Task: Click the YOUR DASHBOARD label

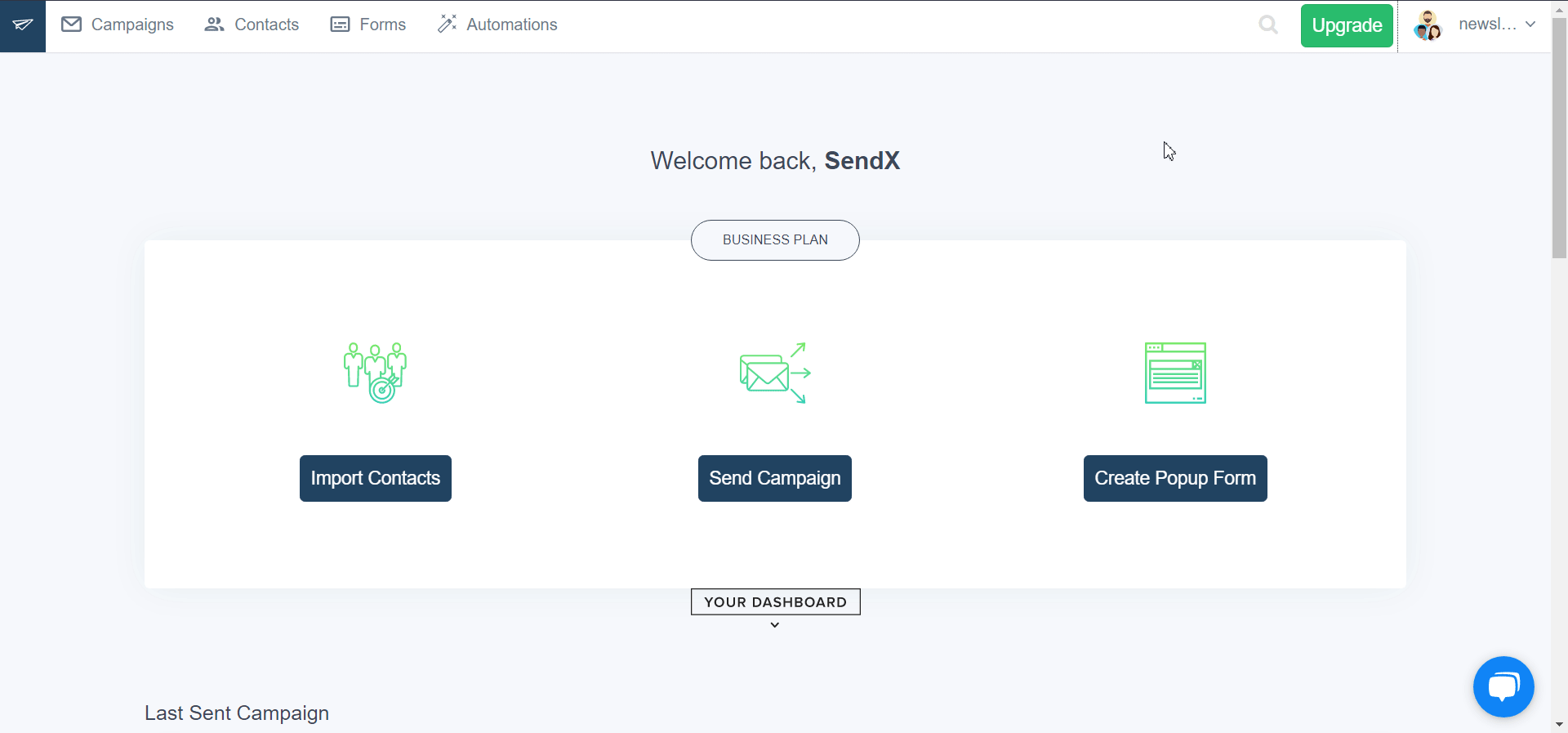Action: tap(776, 602)
